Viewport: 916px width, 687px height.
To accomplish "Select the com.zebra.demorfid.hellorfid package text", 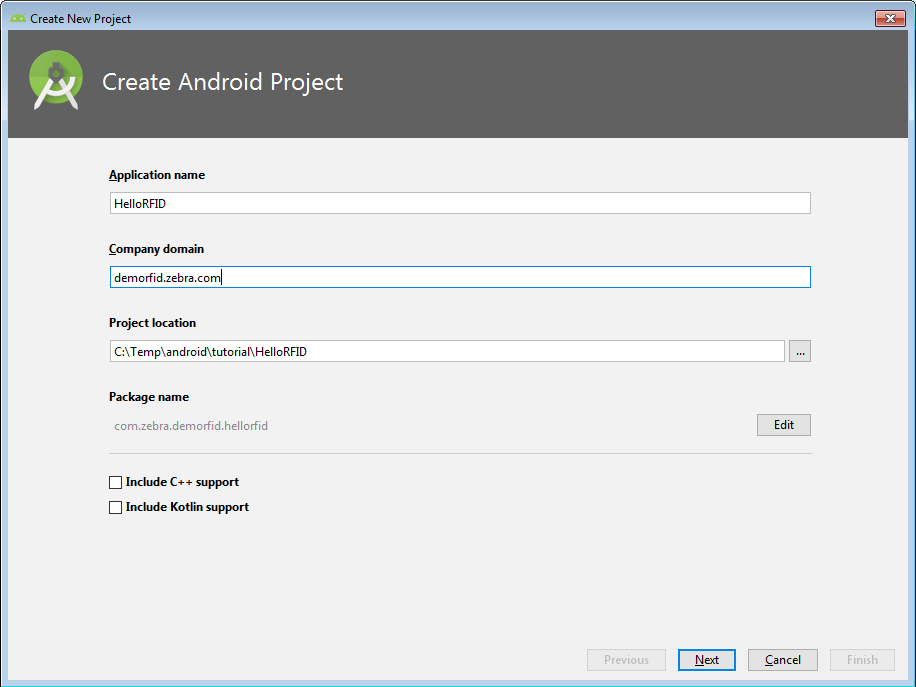I will pos(191,425).
